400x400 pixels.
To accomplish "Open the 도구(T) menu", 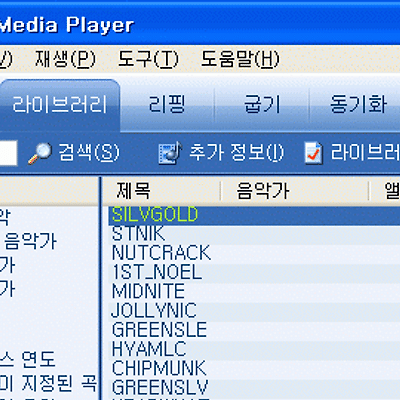I will coord(148,59).
